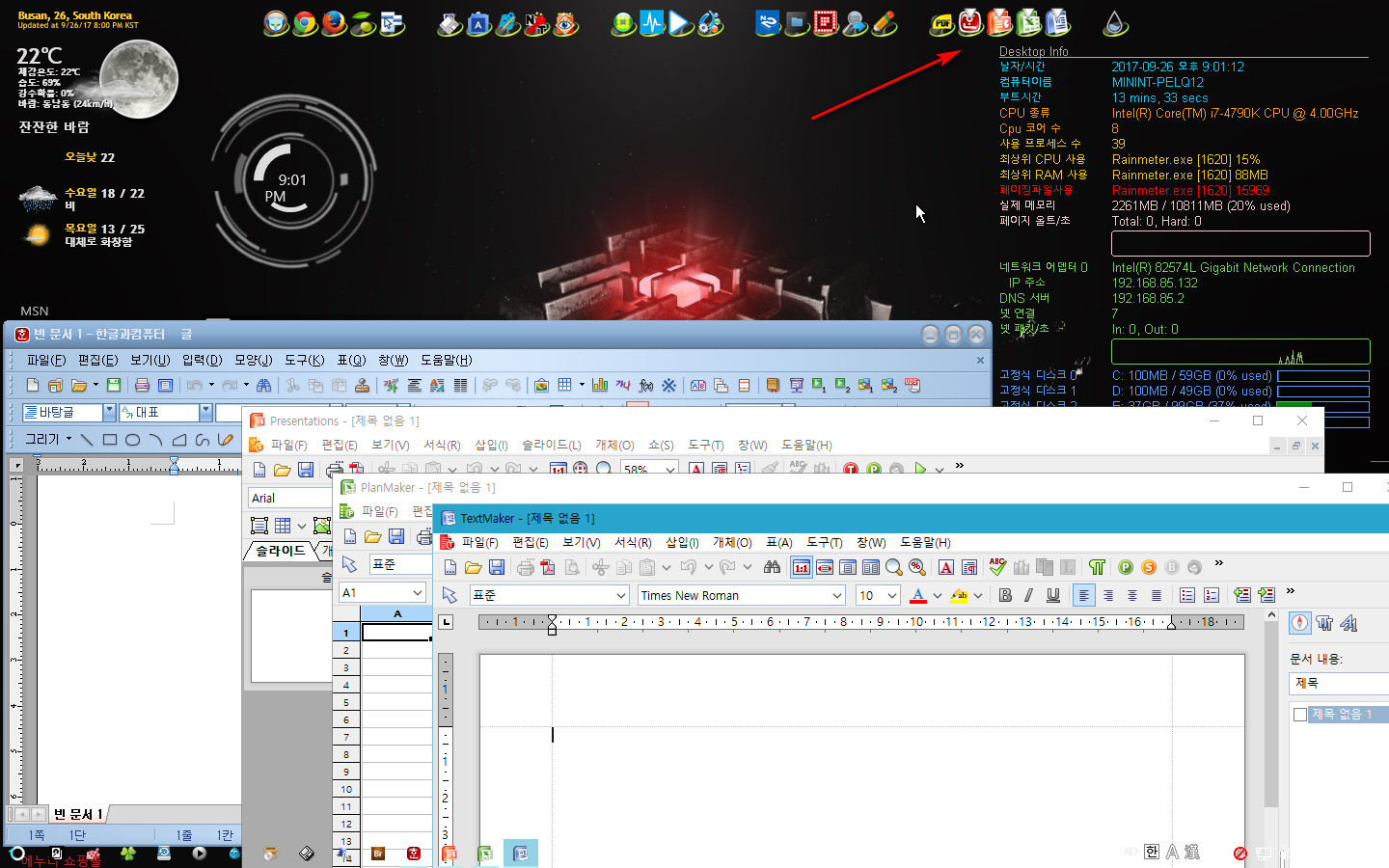Click the MSN link in weather widget

(x=35, y=311)
